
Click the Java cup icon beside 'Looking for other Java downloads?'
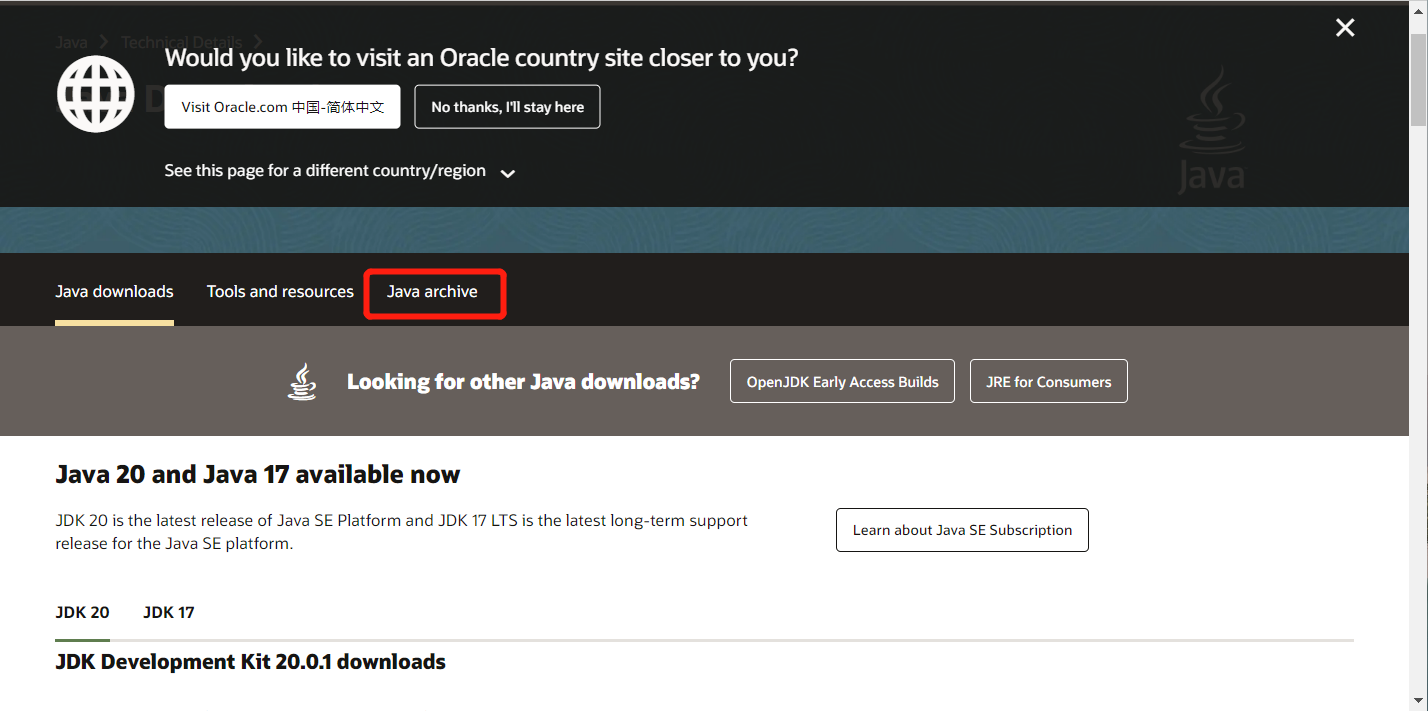tap(302, 381)
